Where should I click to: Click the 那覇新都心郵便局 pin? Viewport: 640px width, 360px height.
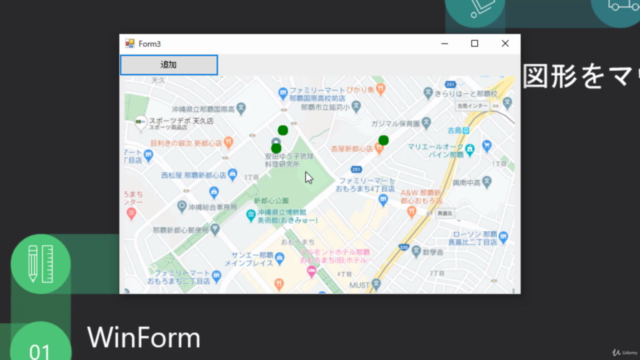[215, 230]
